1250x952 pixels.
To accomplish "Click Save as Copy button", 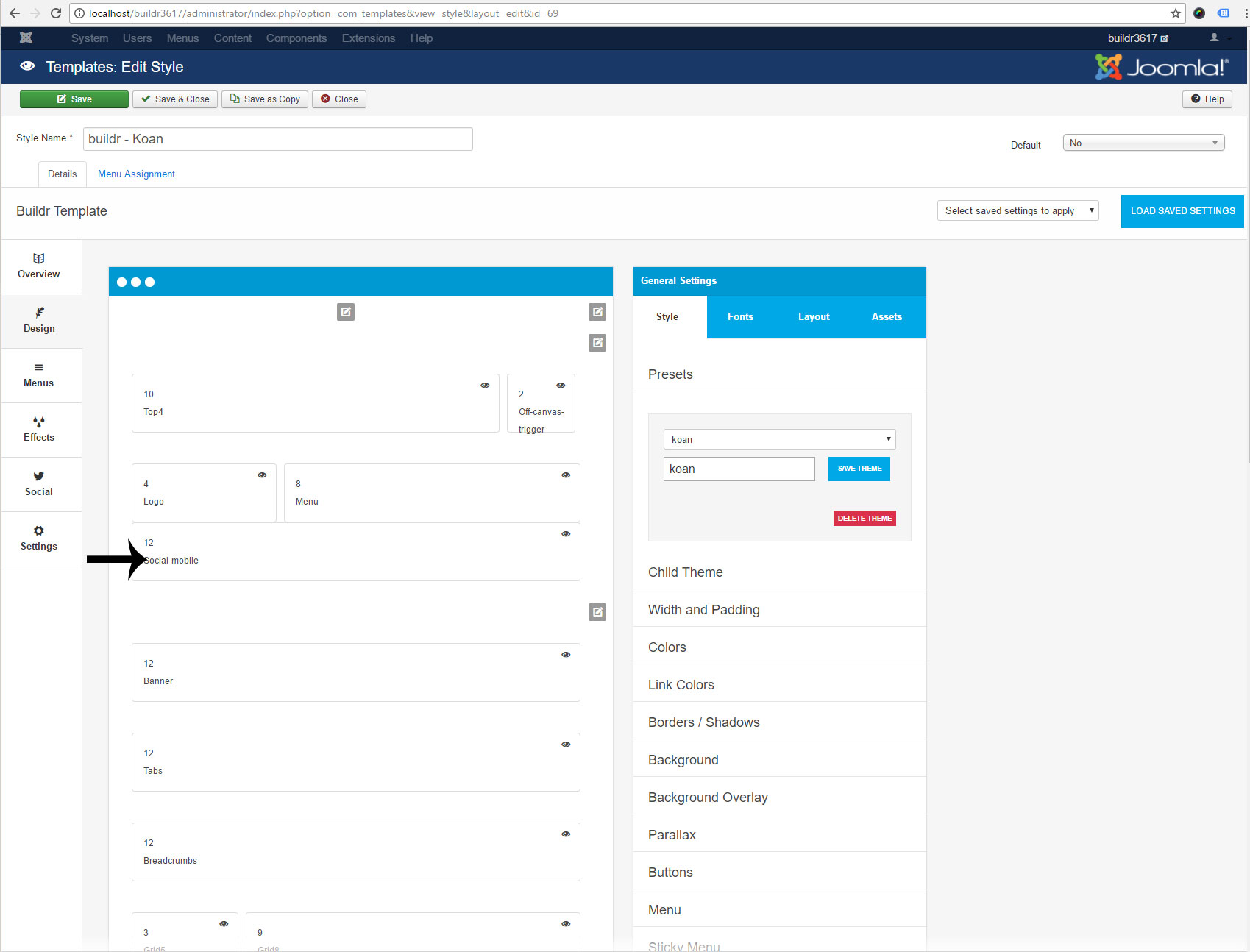I will click(x=265, y=99).
